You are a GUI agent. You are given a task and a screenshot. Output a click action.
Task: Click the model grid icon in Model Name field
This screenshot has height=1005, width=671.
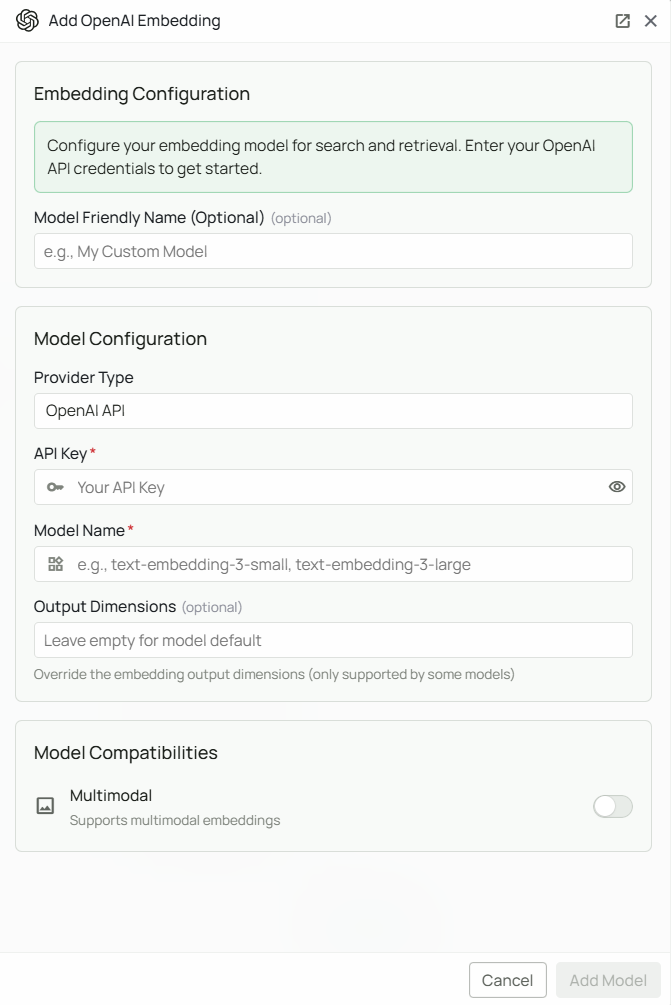pyautogui.click(x=56, y=564)
